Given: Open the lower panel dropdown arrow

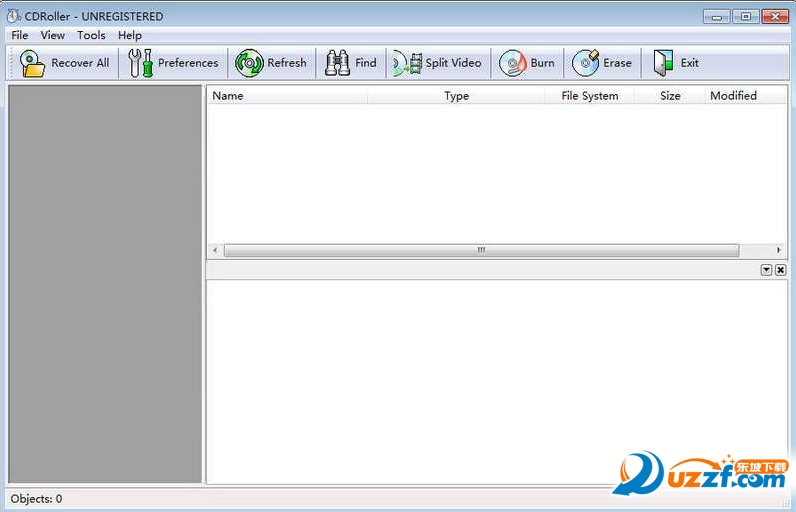Looking at the screenshot, I should pyautogui.click(x=767, y=270).
